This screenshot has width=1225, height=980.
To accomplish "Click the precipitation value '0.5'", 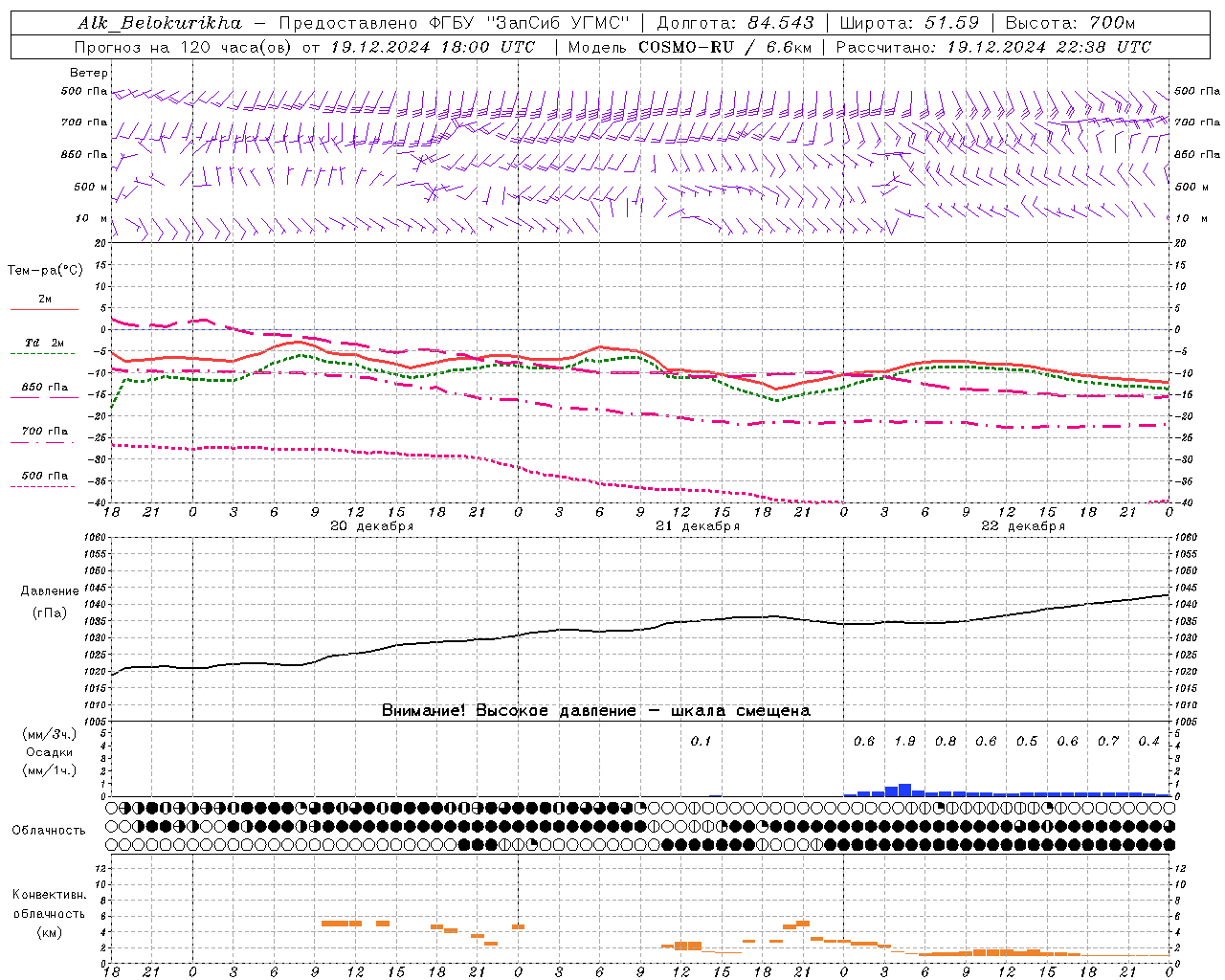I will tap(1027, 742).
